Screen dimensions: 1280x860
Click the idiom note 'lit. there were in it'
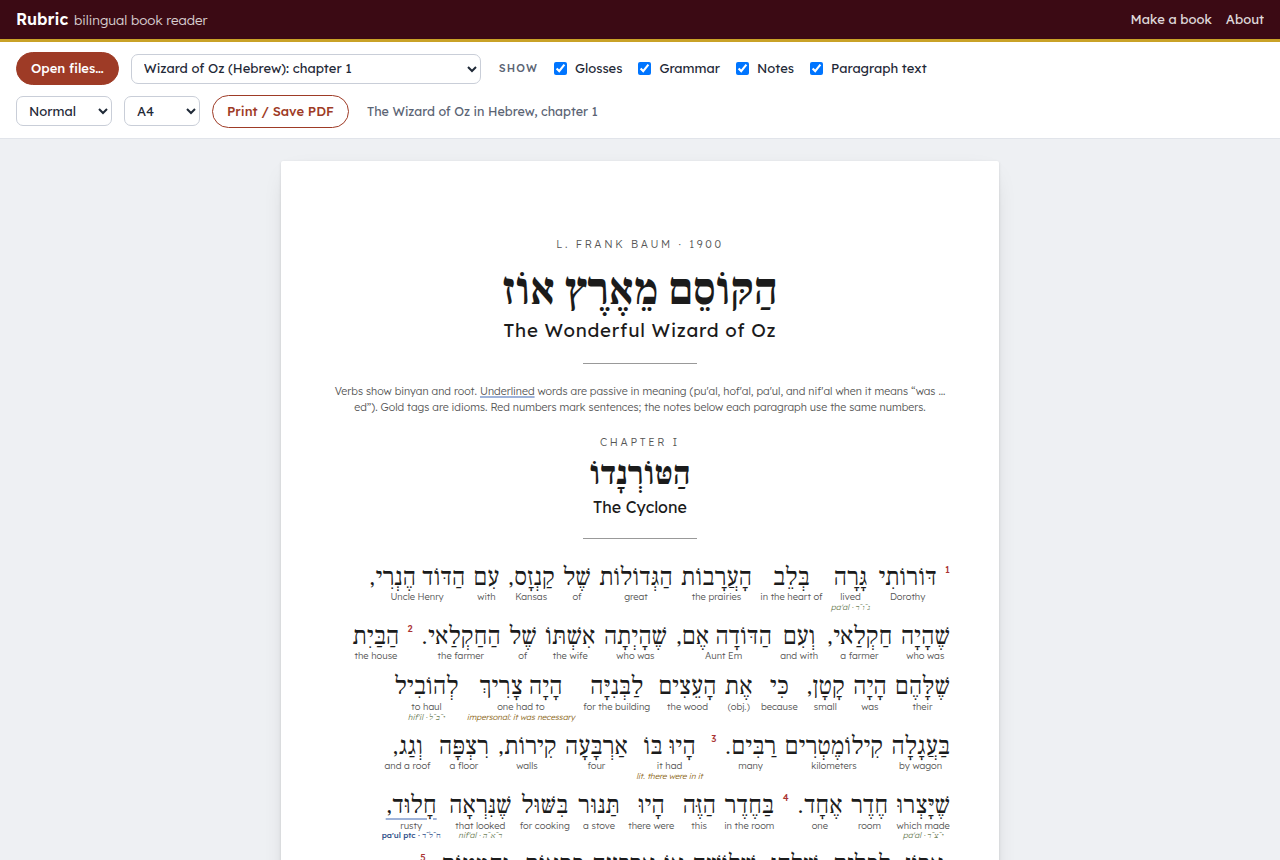coord(670,776)
